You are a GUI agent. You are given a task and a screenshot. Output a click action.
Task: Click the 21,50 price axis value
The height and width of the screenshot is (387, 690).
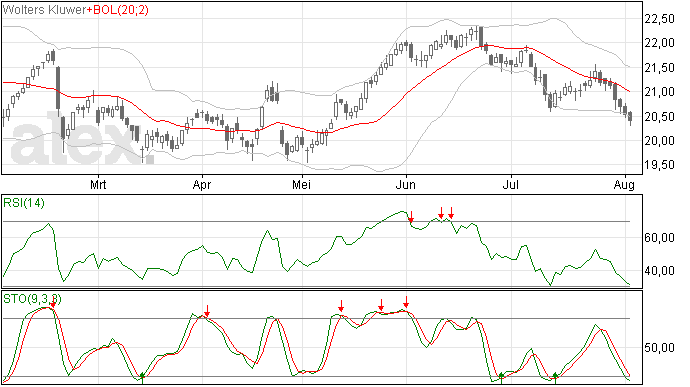tap(660, 68)
